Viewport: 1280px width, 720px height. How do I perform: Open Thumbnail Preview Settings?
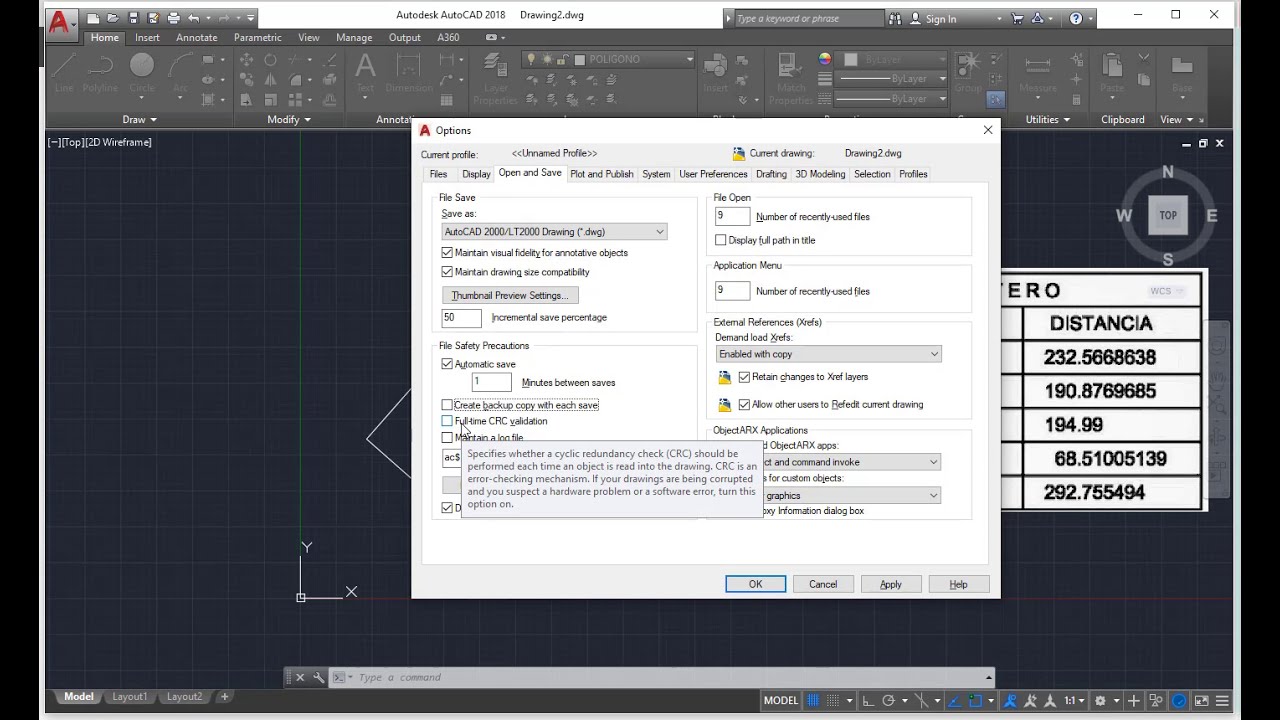coord(510,295)
